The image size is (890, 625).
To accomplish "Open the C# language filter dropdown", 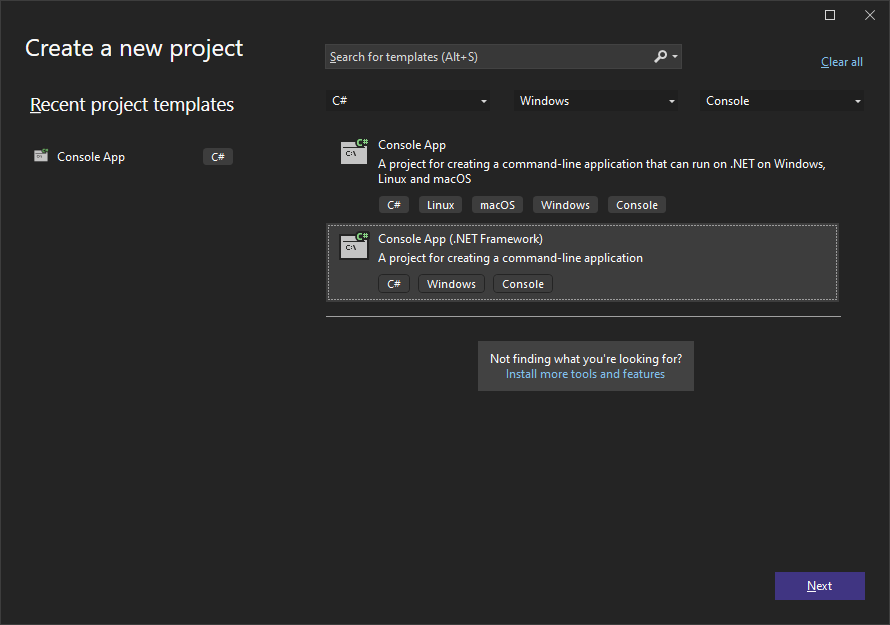I will [x=409, y=101].
